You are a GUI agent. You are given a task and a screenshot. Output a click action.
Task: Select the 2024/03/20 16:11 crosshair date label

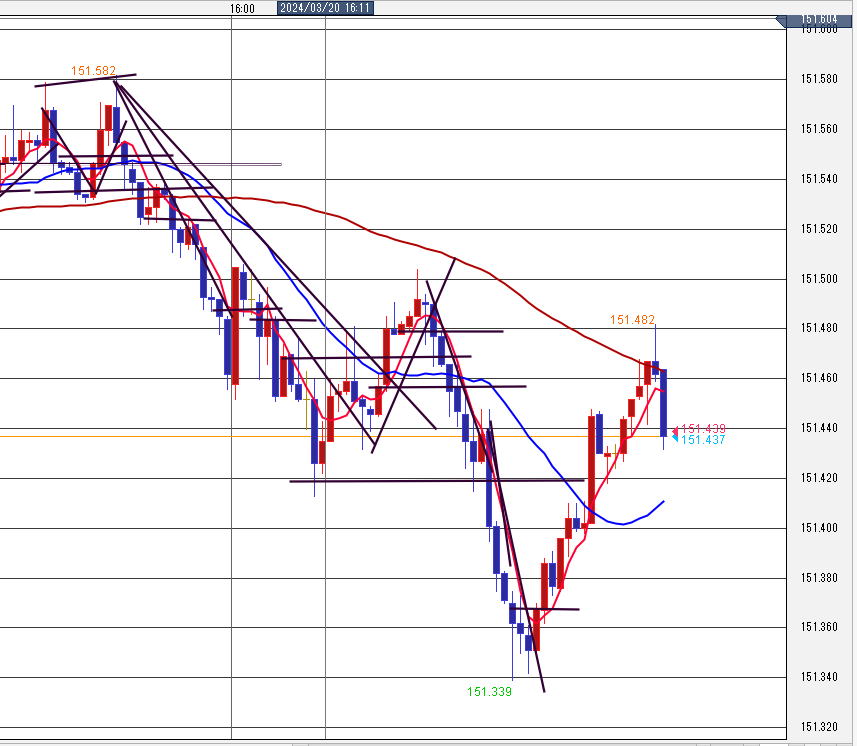[325, 8]
